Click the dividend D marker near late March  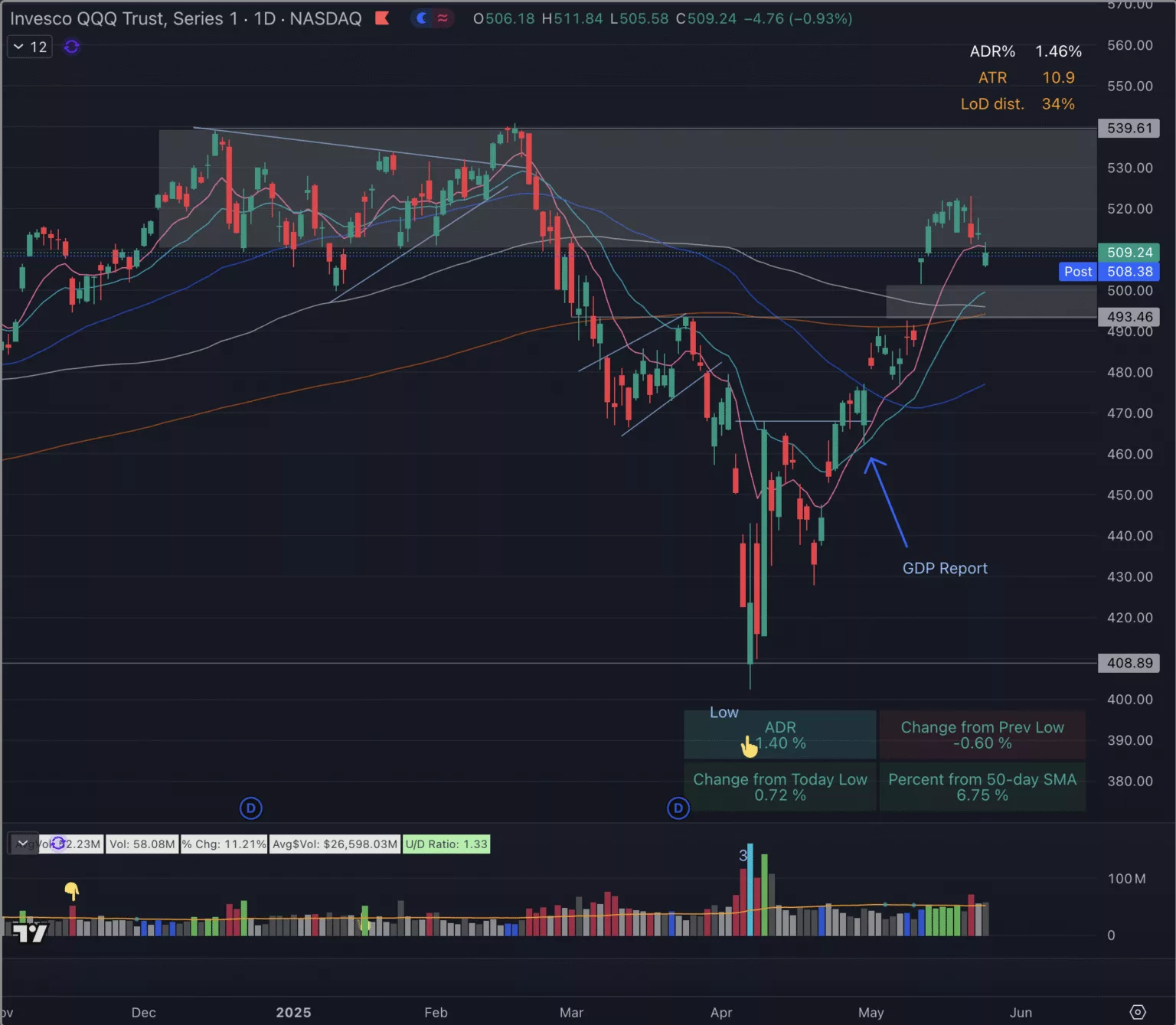(678, 808)
